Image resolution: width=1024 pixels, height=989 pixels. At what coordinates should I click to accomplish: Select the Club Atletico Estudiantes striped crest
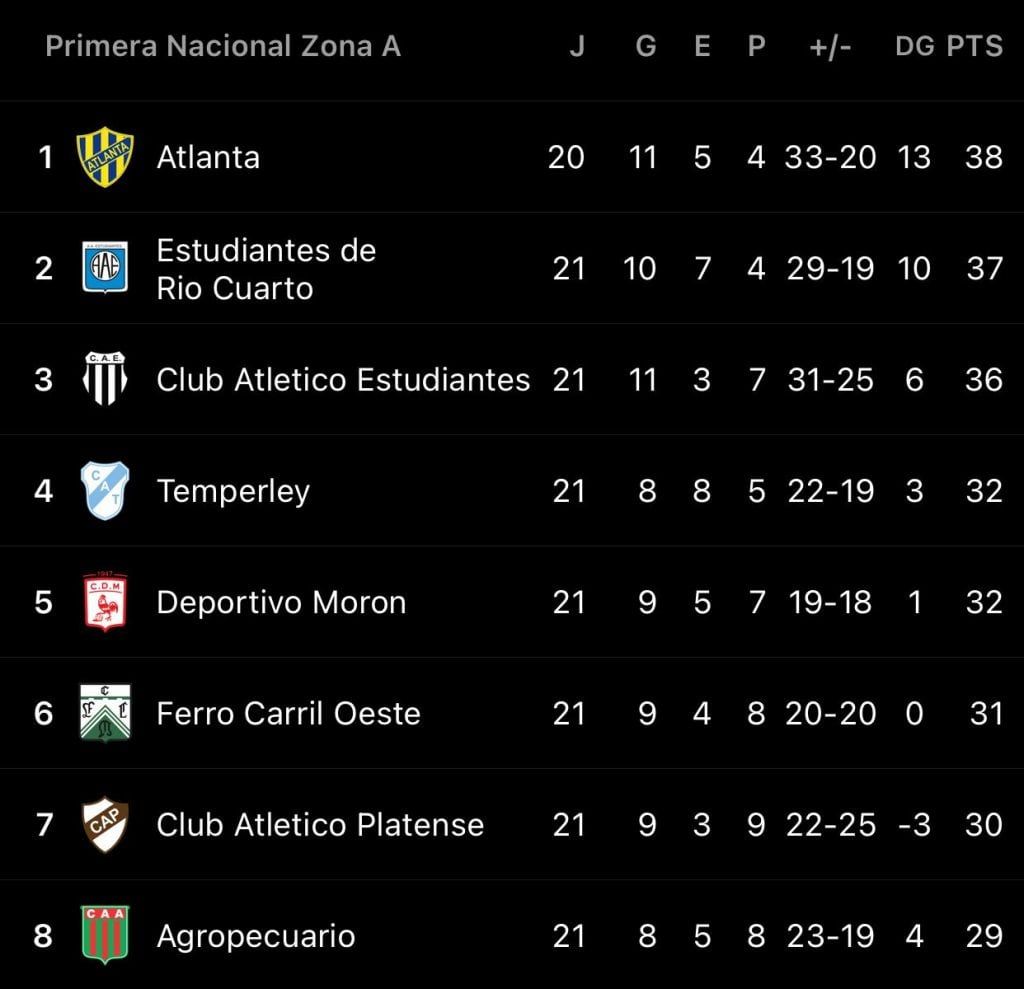pyautogui.click(x=105, y=380)
